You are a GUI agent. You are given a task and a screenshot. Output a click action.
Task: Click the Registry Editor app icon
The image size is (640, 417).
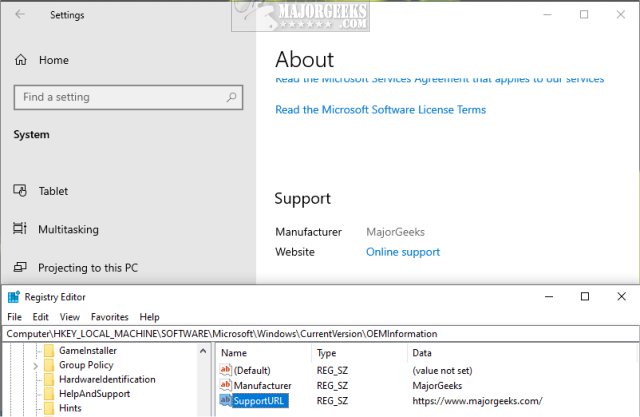[x=13, y=297]
